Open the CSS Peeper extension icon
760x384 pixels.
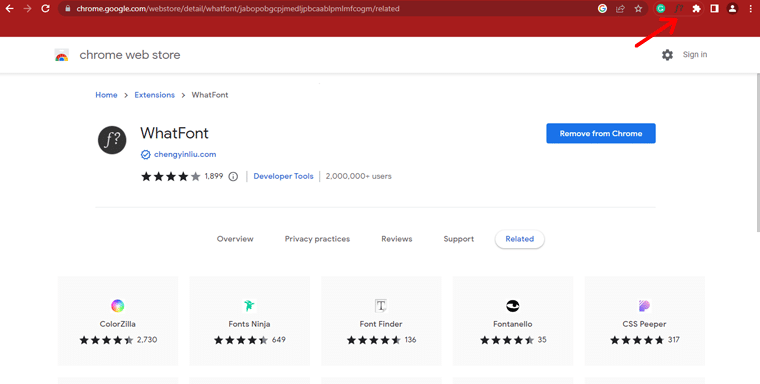coord(644,305)
